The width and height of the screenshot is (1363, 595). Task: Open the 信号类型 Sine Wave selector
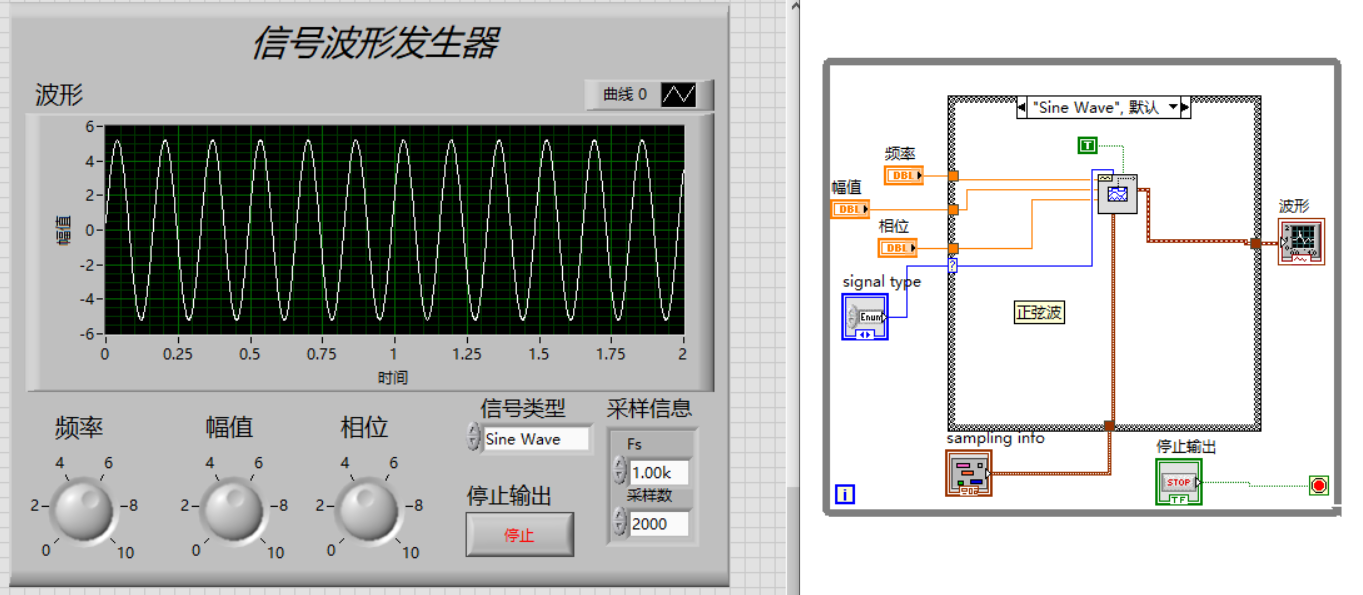coord(536,439)
